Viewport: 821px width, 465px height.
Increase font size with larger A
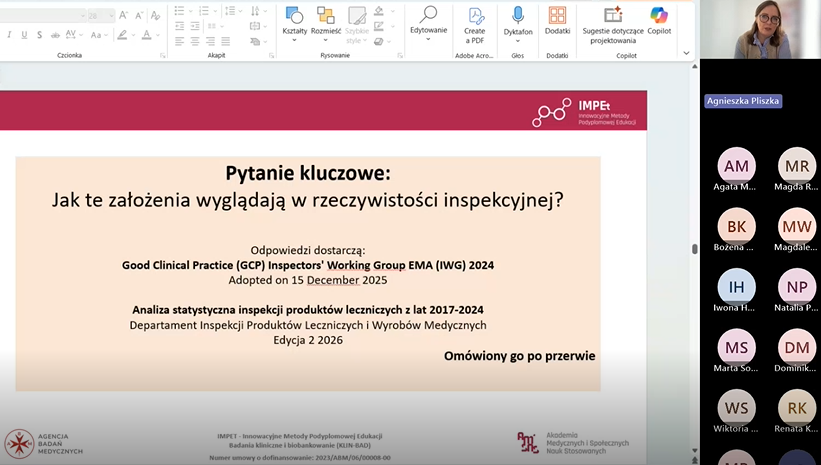click(x=124, y=15)
